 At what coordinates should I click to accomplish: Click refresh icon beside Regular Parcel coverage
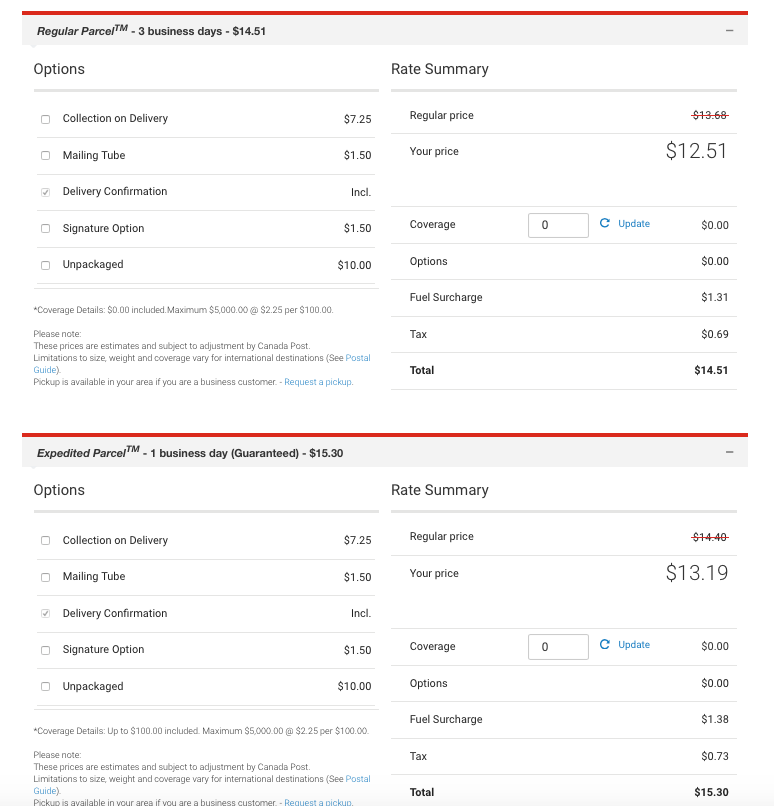pyautogui.click(x=605, y=224)
